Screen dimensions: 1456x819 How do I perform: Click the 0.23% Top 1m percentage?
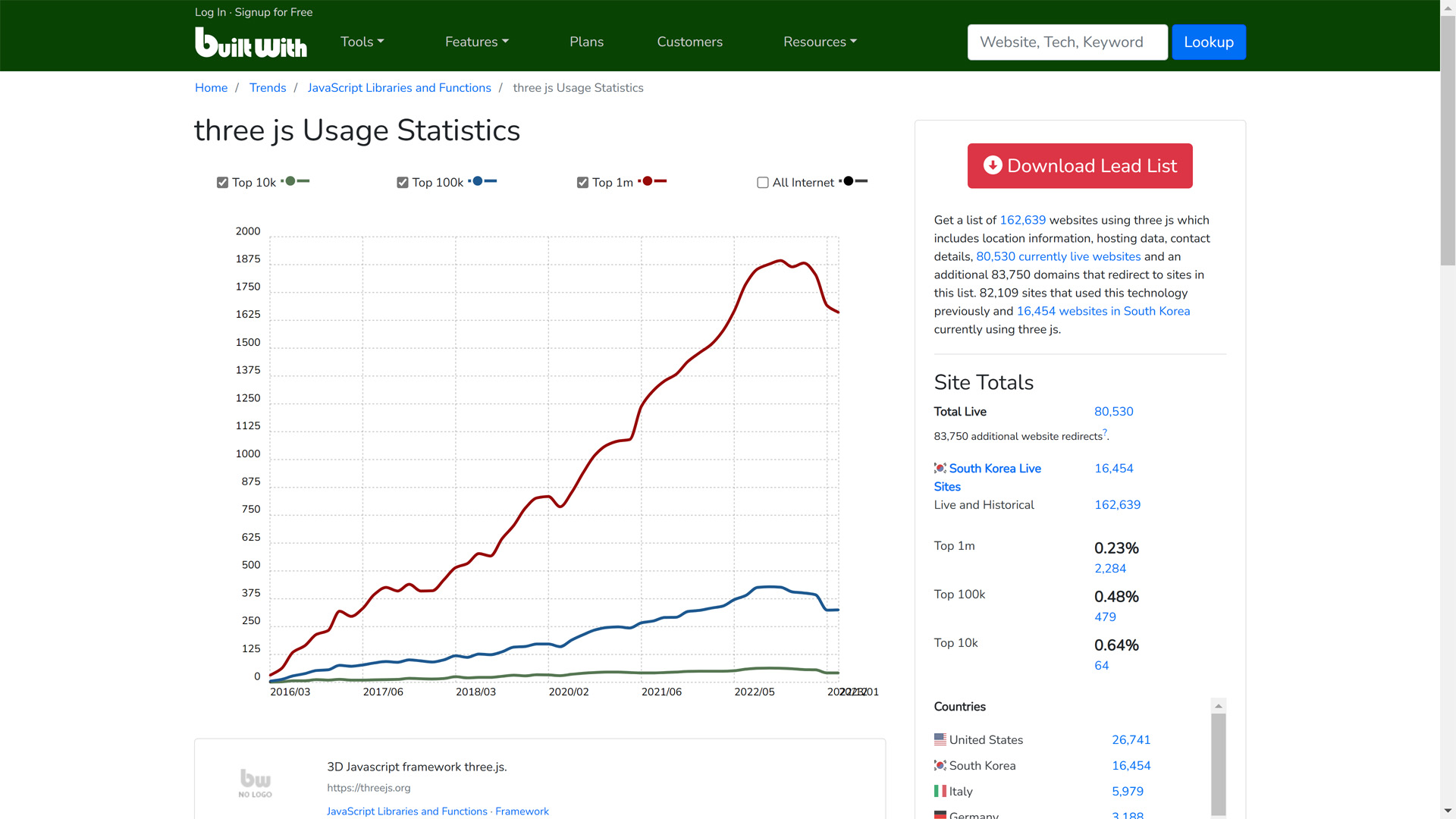(1116, 548)
